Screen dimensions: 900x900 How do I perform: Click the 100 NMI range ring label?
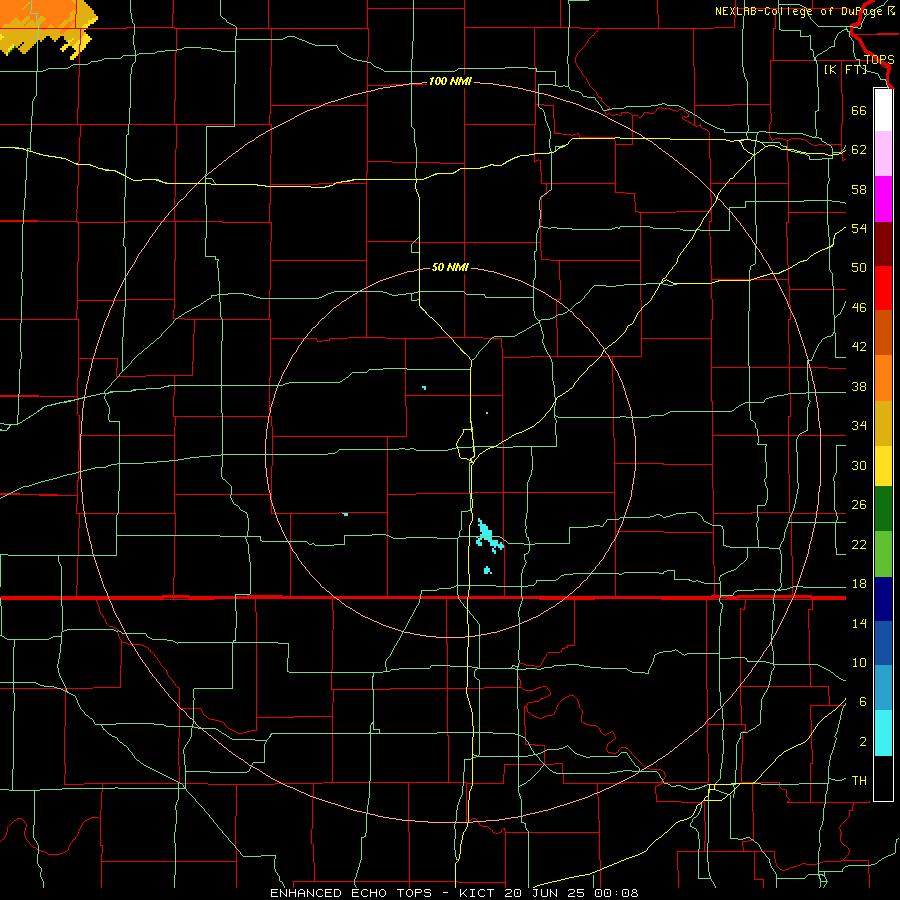point(450,82)
